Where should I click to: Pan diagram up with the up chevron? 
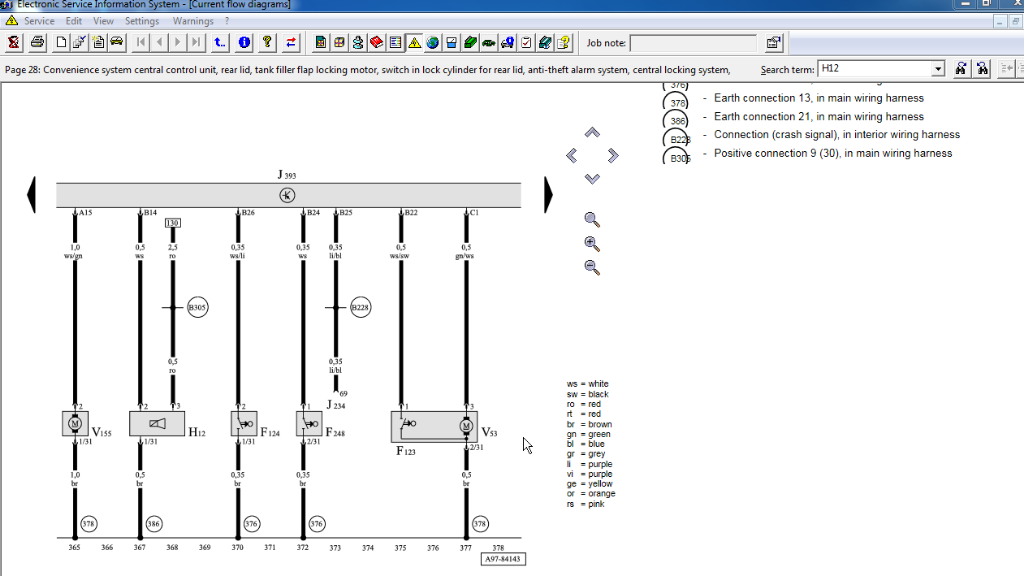tap(592, 132)
